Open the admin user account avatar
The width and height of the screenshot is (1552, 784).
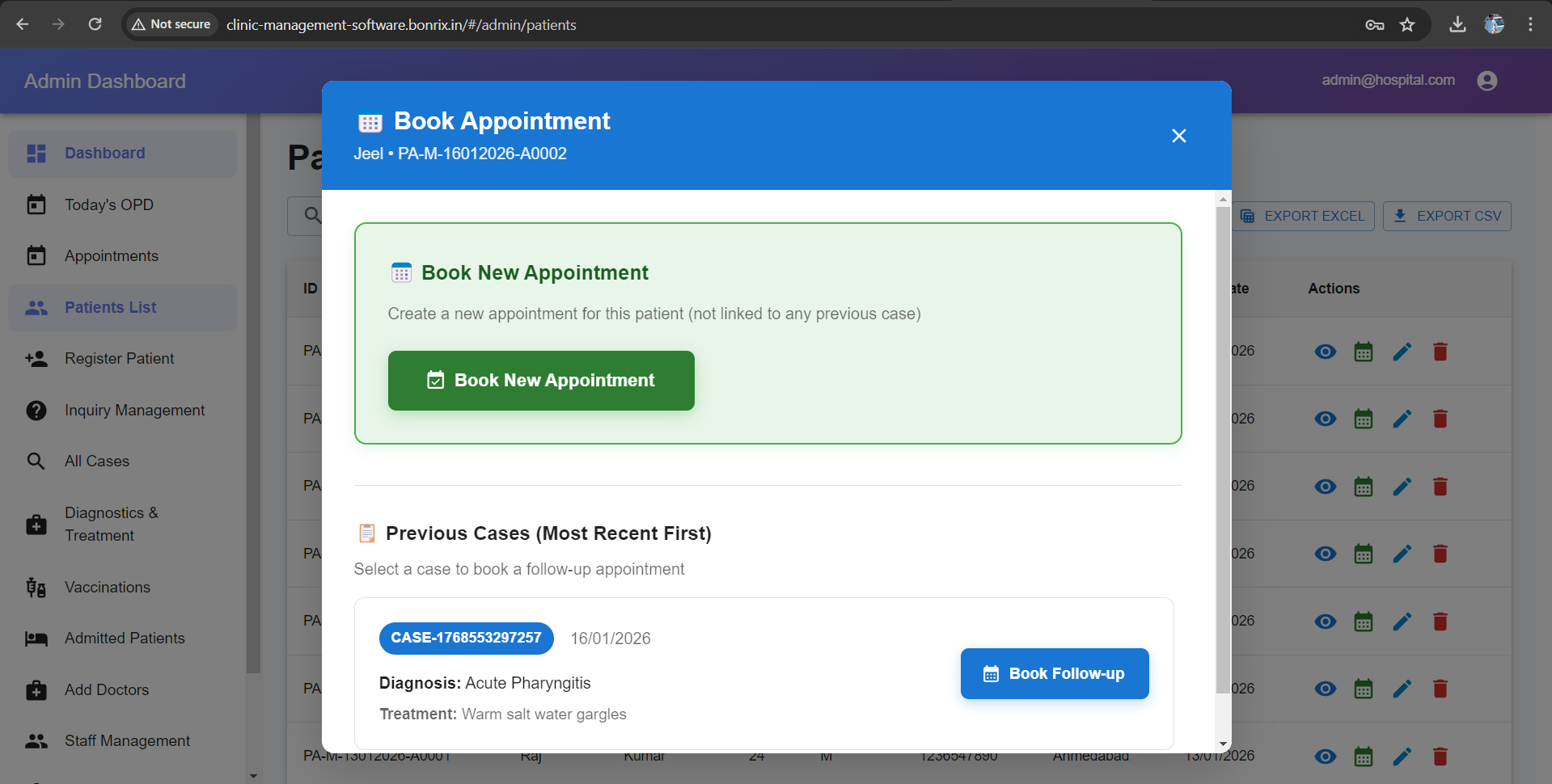[1486, 81]
